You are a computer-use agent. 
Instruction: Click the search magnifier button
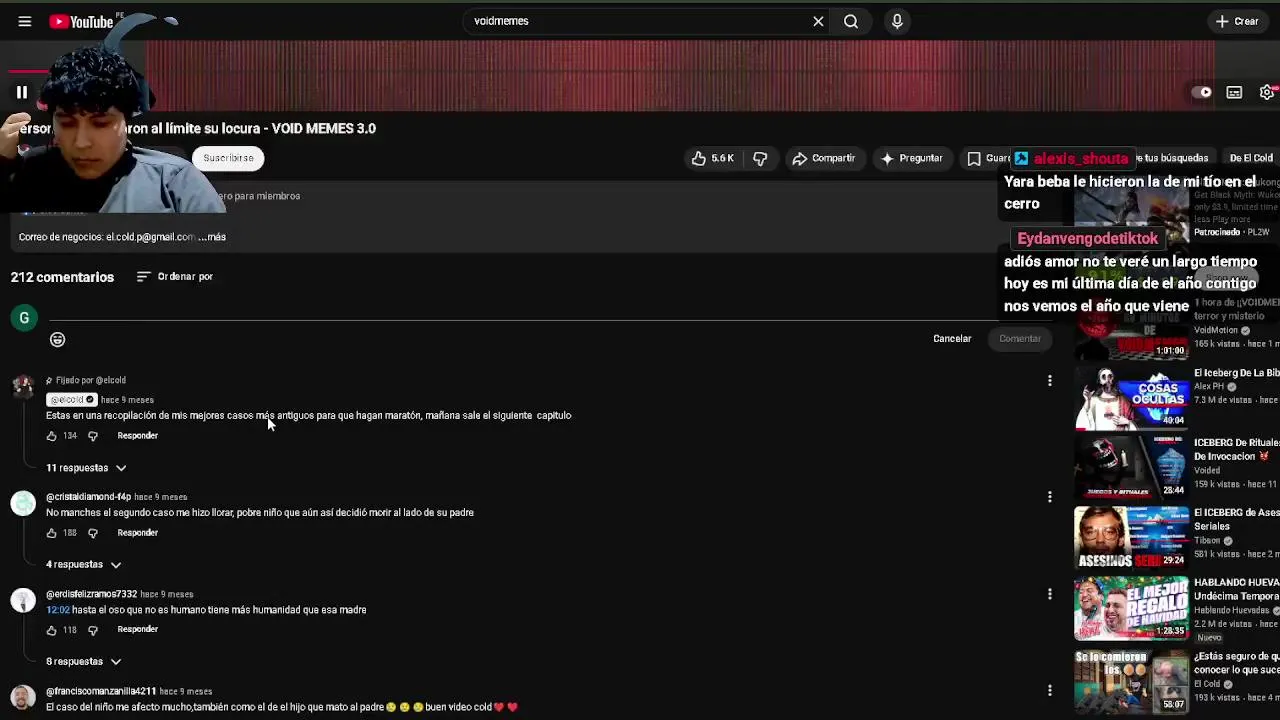coord(851,21)
